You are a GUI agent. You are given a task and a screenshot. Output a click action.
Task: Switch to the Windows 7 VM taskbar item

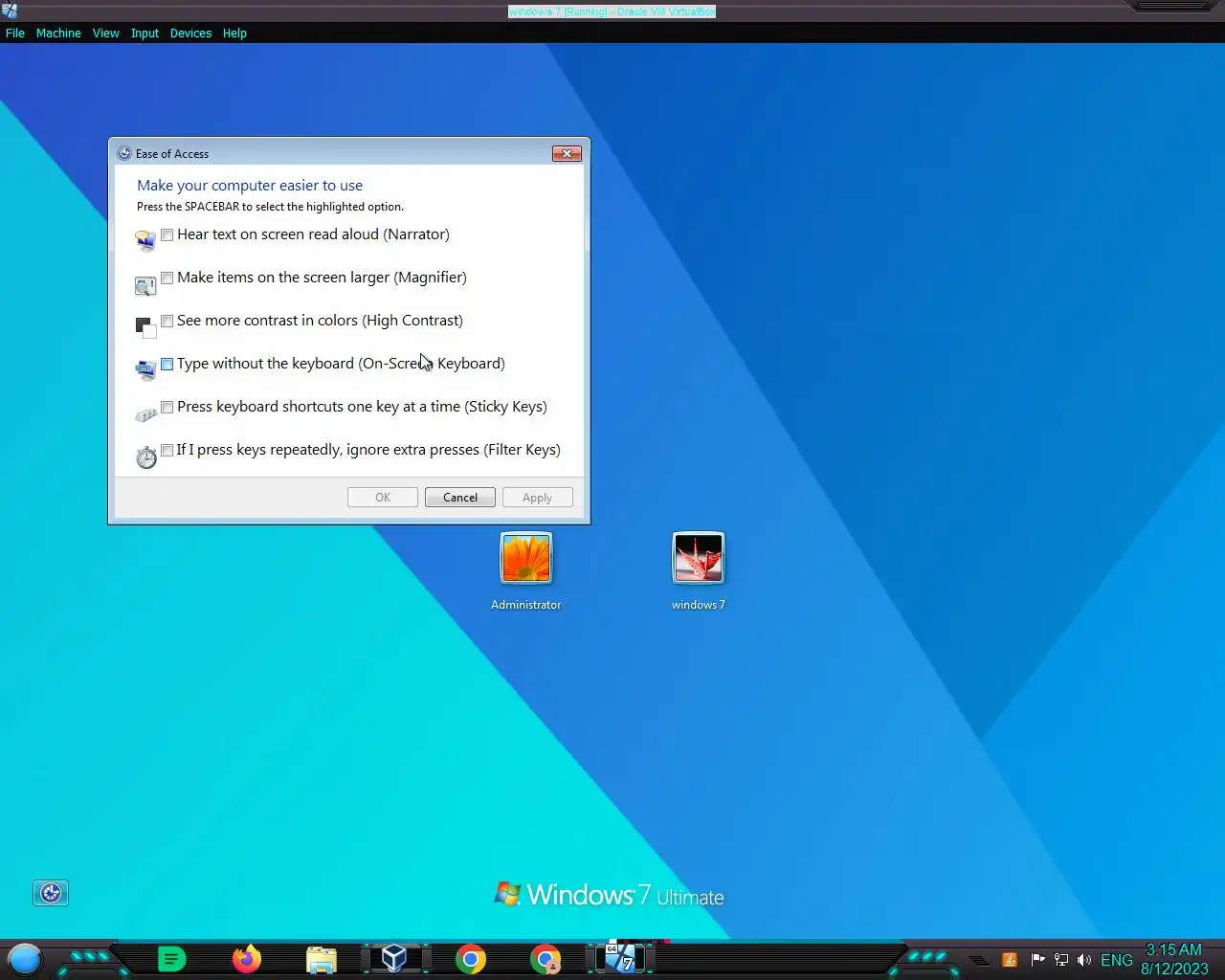(x=620, y=958)
